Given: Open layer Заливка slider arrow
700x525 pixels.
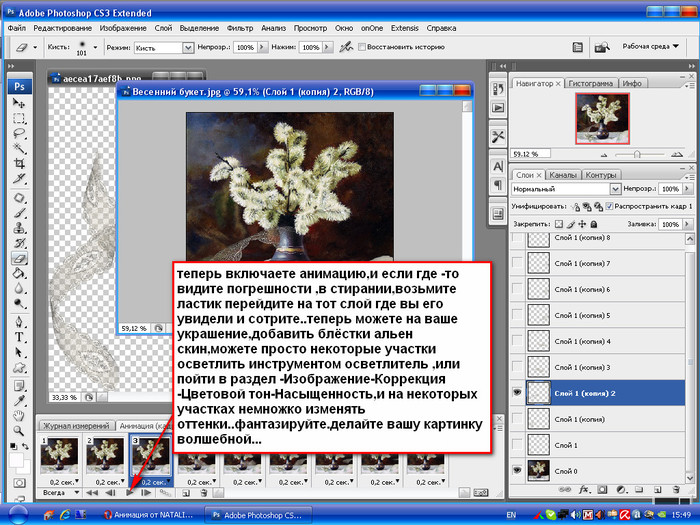Looking at the screenshot, I should 687,224.
